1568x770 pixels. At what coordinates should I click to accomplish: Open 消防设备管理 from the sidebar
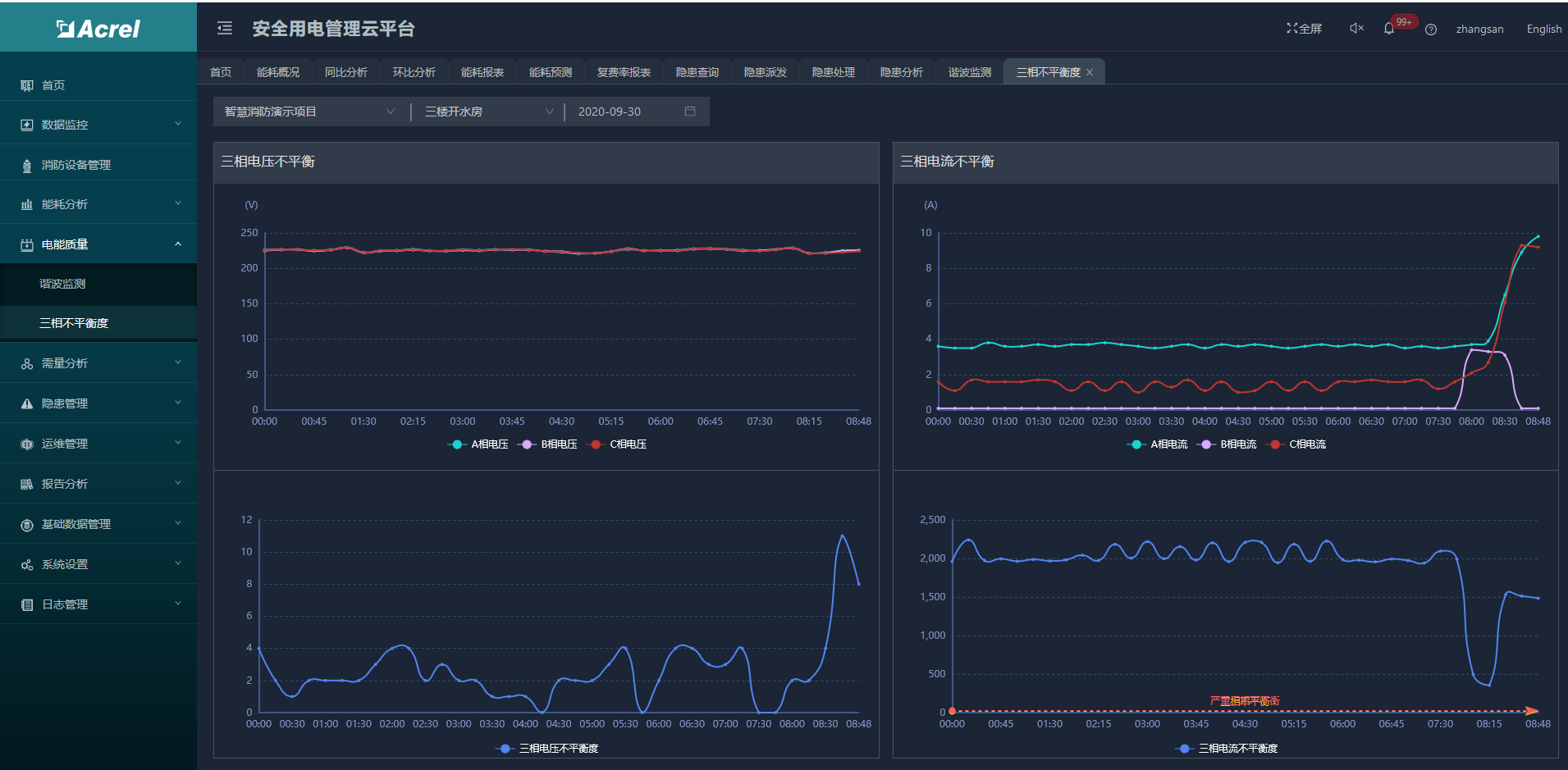(76, 165)
